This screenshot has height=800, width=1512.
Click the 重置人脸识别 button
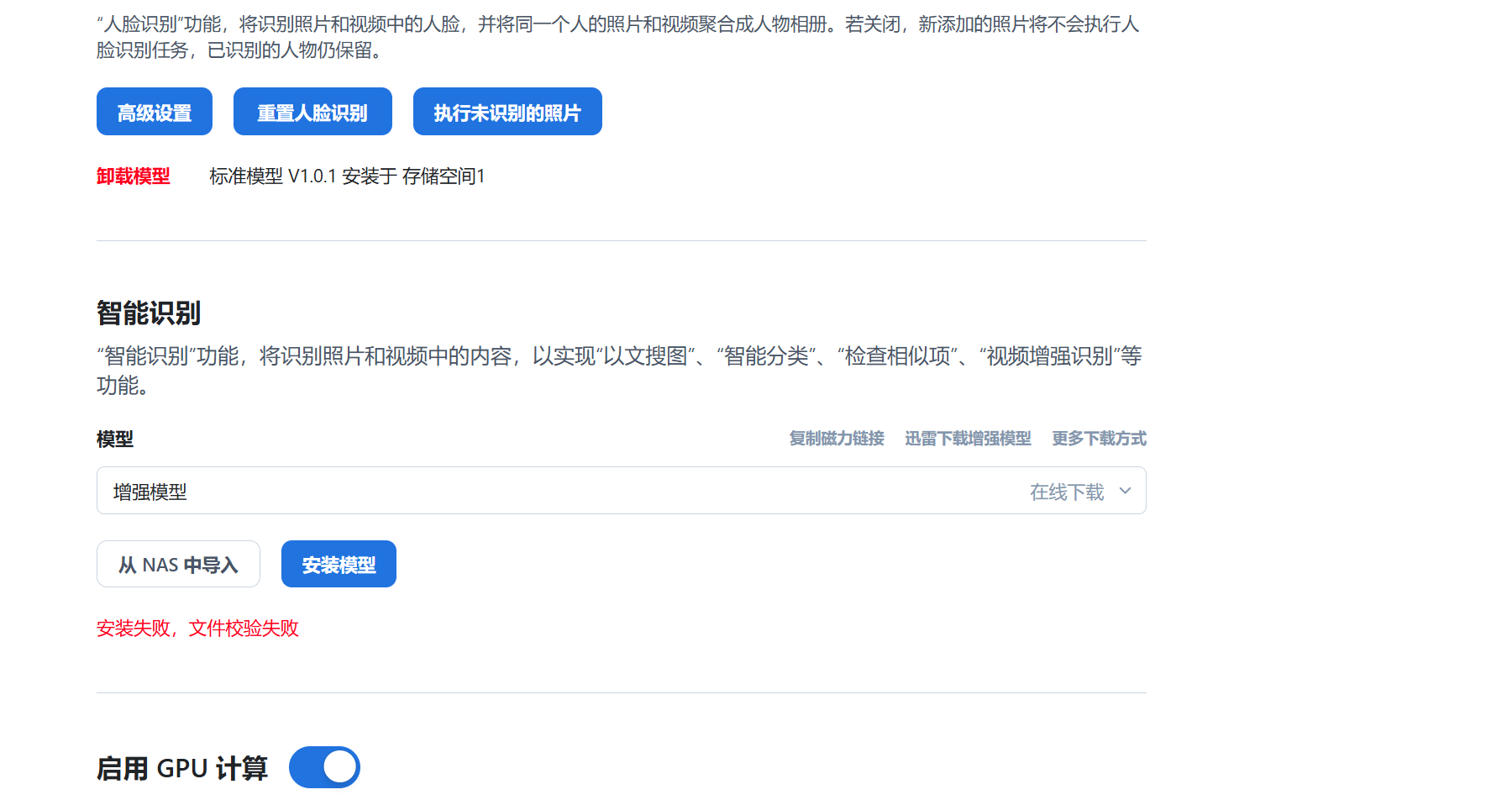[x=312, y=112]
